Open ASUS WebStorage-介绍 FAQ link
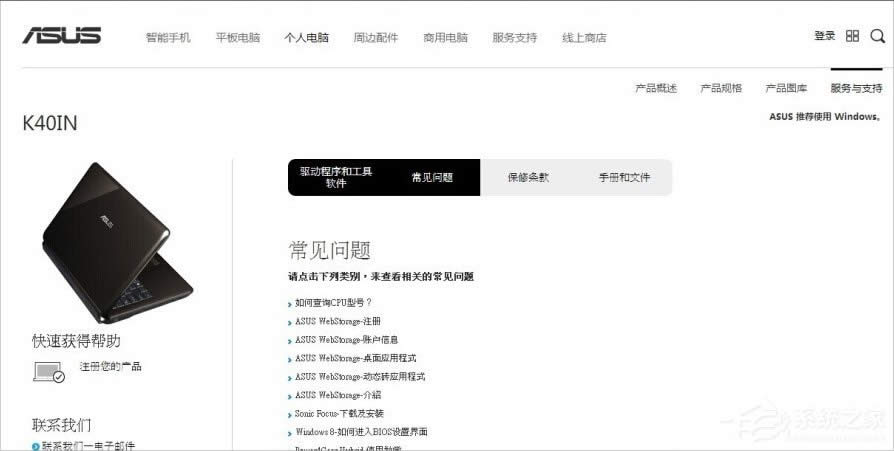The image size is (894, 451). 338,395
